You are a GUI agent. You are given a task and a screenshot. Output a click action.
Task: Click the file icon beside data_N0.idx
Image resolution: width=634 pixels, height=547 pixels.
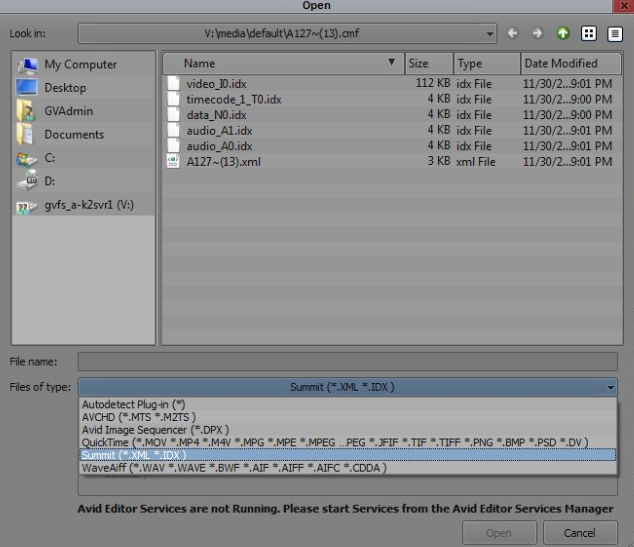(173, 114)
